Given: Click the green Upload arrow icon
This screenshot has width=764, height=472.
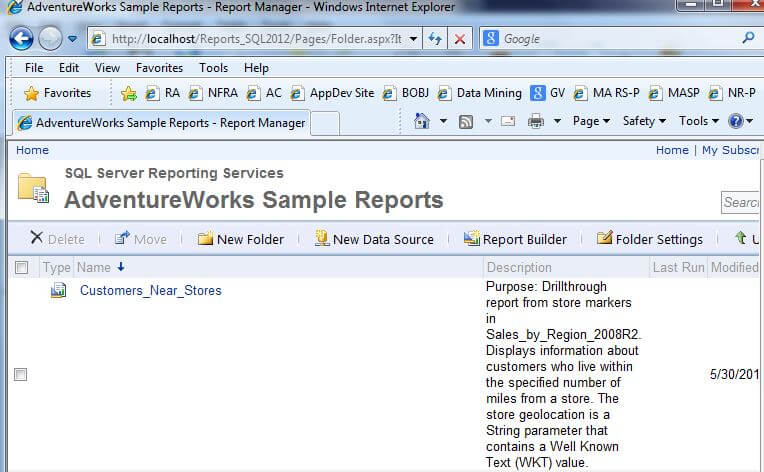Looking at the screenshot, I should coord(741,238).
